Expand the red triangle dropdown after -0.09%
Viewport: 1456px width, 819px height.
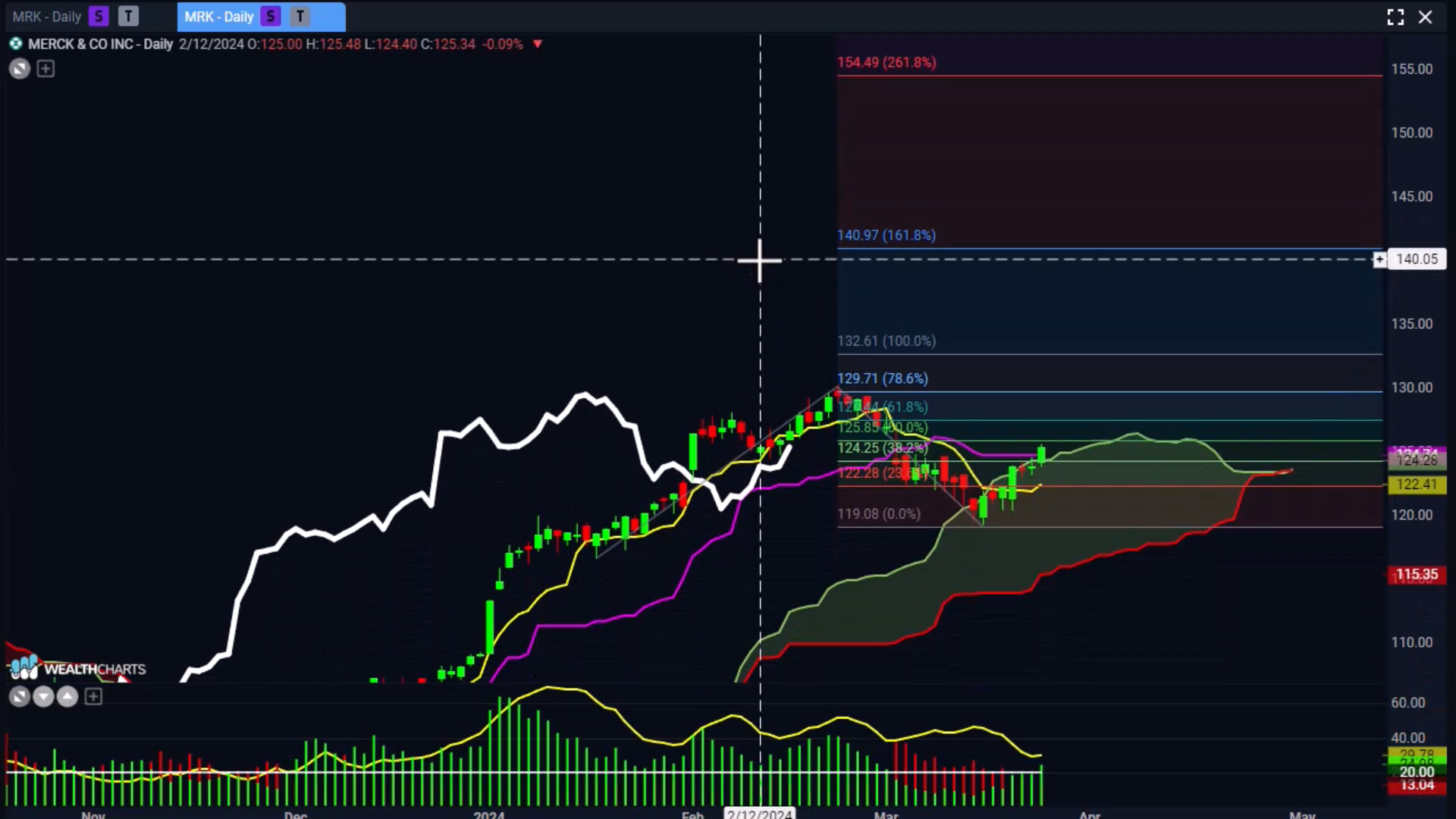pyautogui.click(x=538, y=44)
